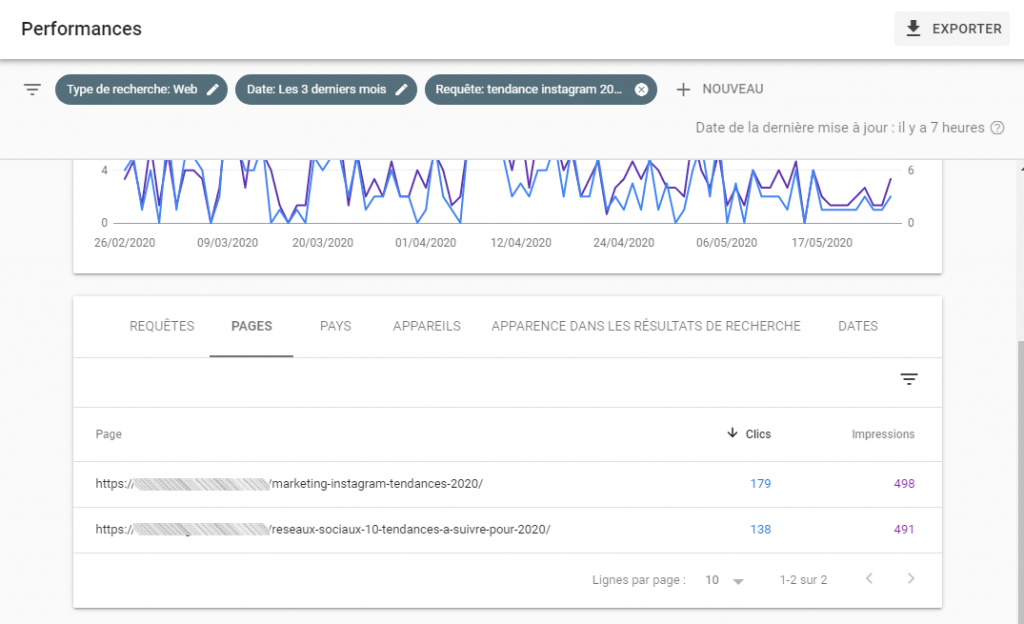Select the Pages tab
Viewport: 1024px width, 624px height.
tap(251, 326)
